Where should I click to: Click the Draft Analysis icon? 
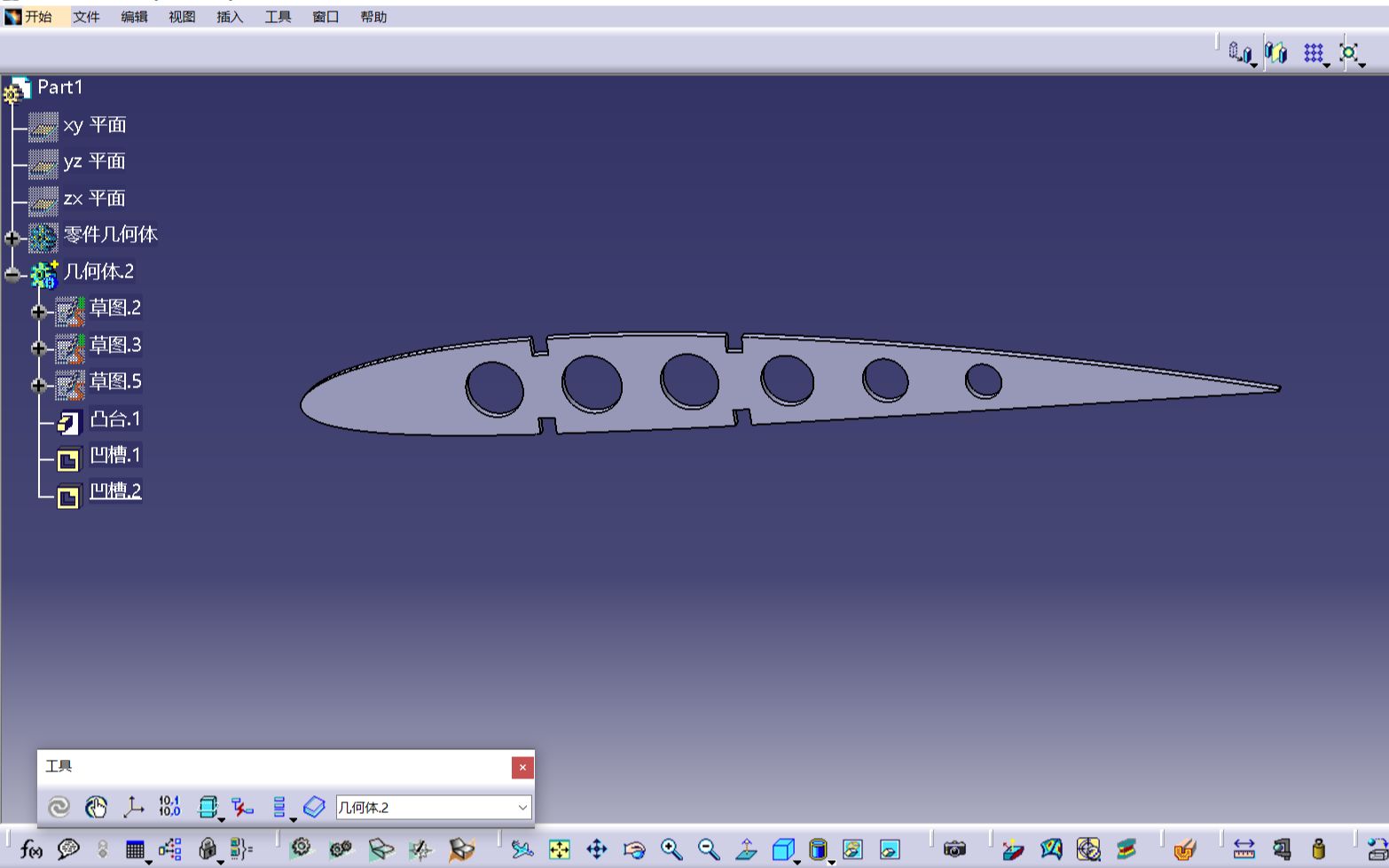pyautogui.click(x=1013, y=849)
